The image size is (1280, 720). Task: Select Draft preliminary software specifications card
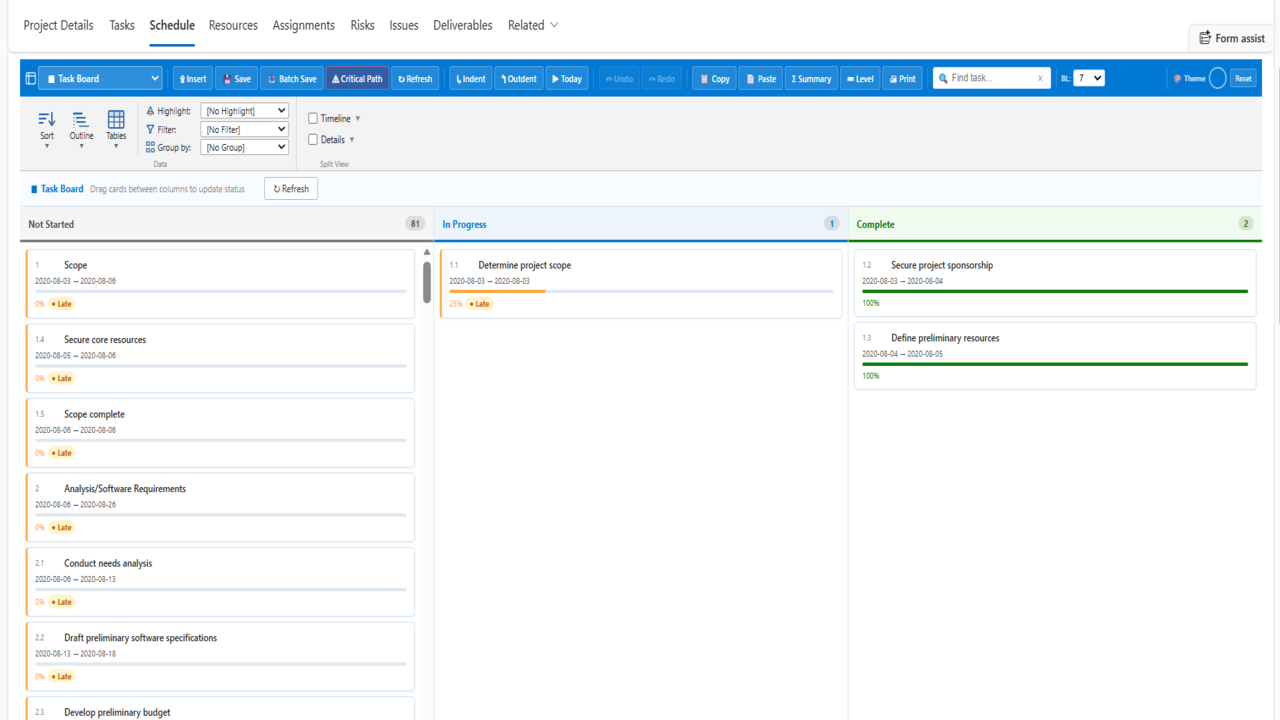[x=220, y=656]
